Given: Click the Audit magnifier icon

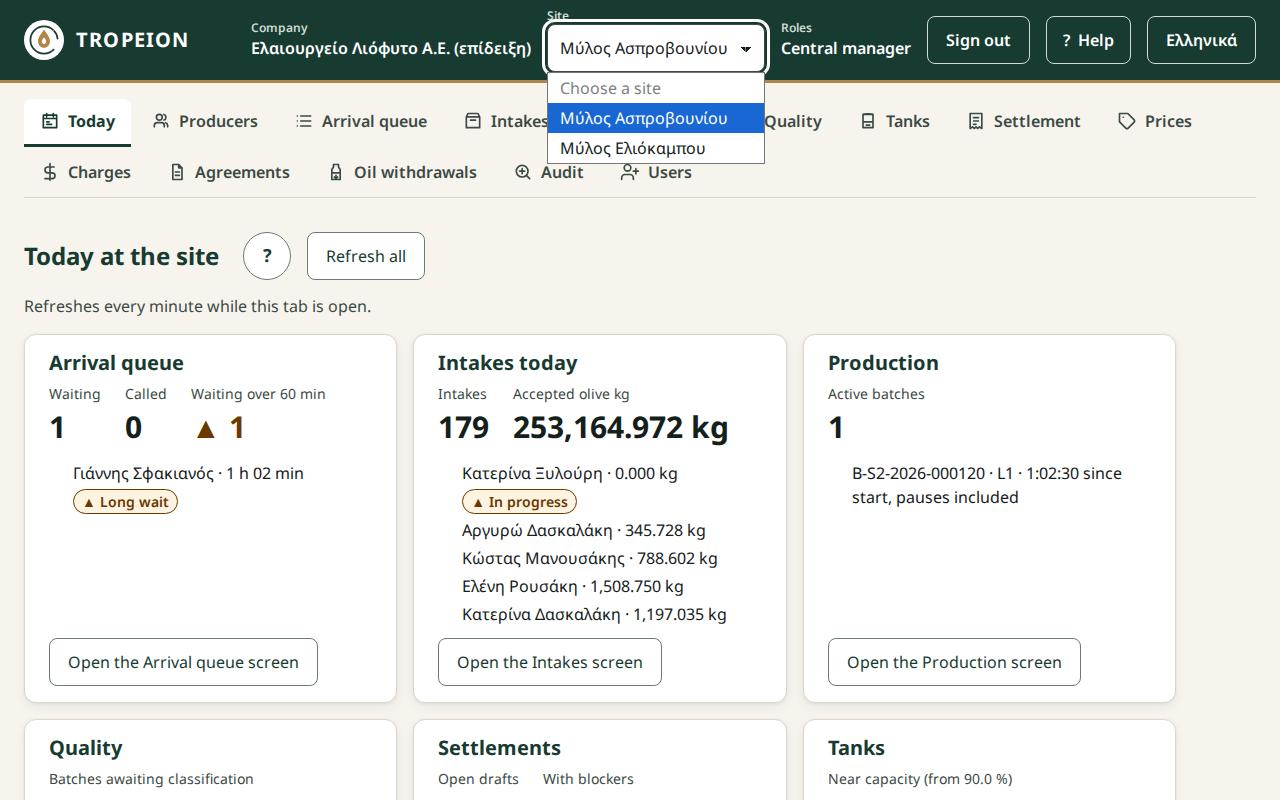Looking at the screenshot, I should click(x=523, y=172).
